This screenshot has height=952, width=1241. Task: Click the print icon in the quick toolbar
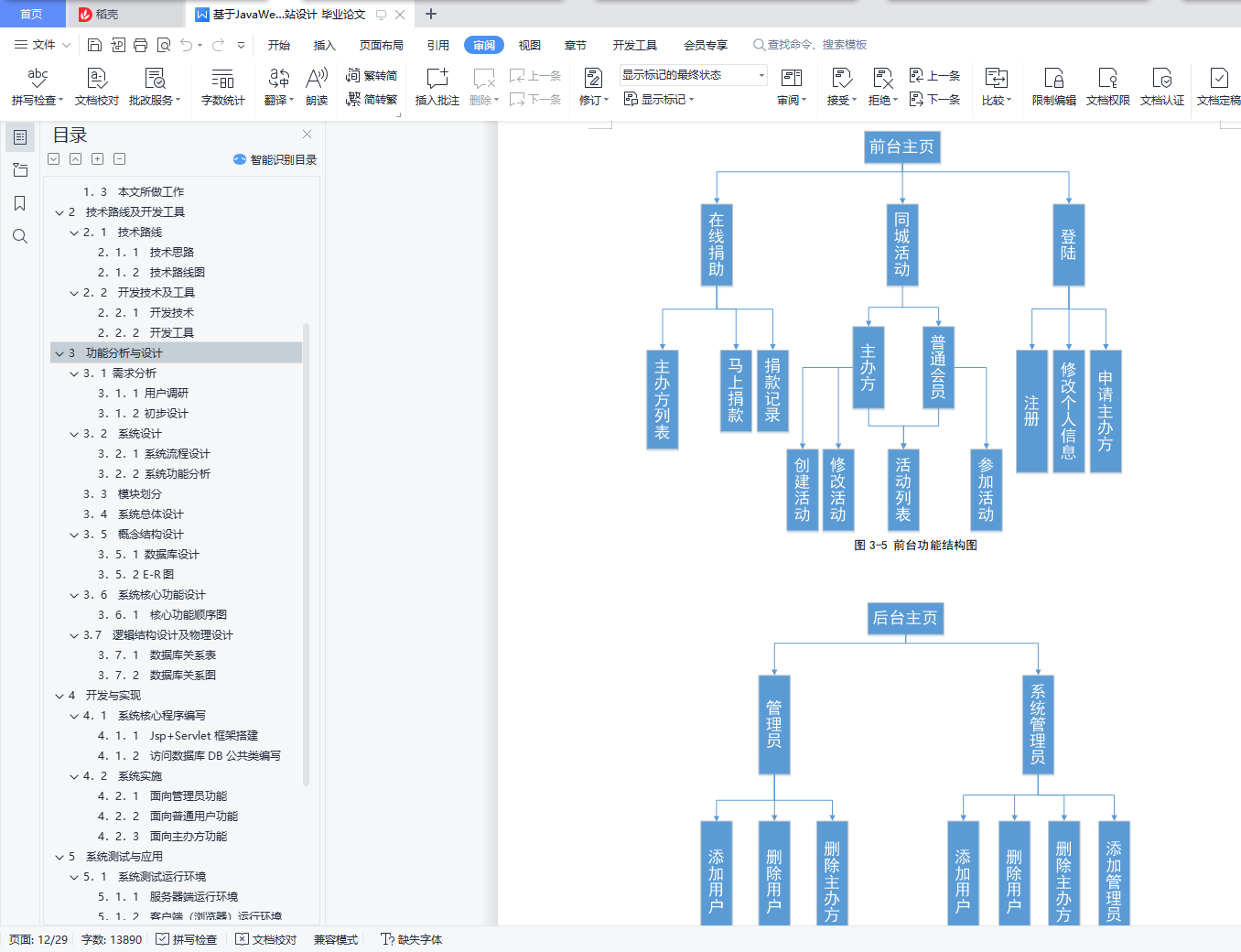140,45
